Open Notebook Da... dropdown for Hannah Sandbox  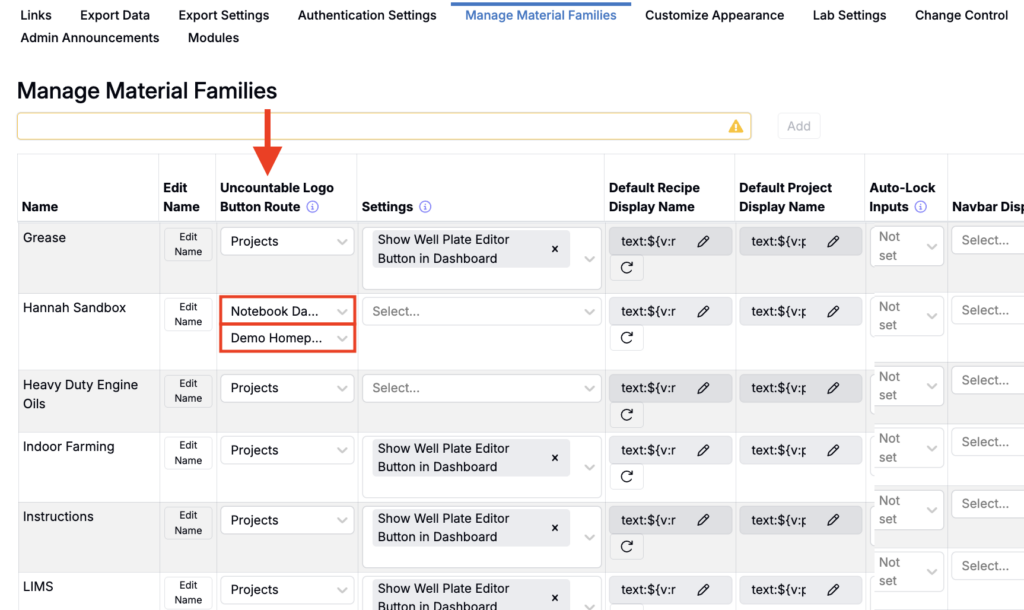pos(287,312)
